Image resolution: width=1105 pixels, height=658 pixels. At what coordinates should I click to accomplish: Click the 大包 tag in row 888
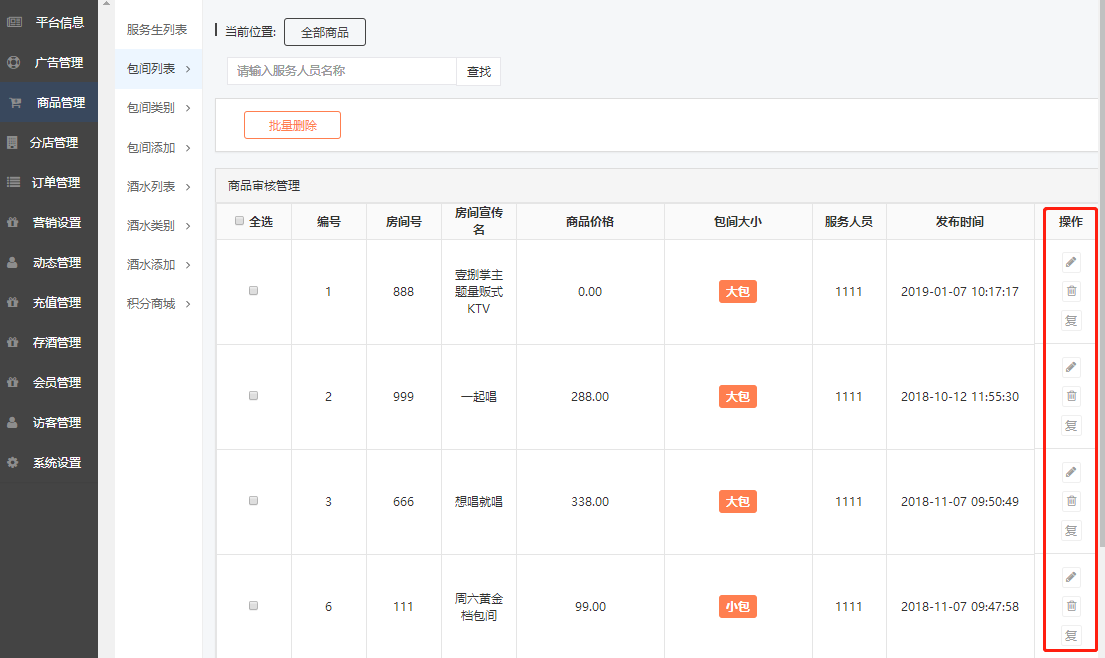(738, 292)
